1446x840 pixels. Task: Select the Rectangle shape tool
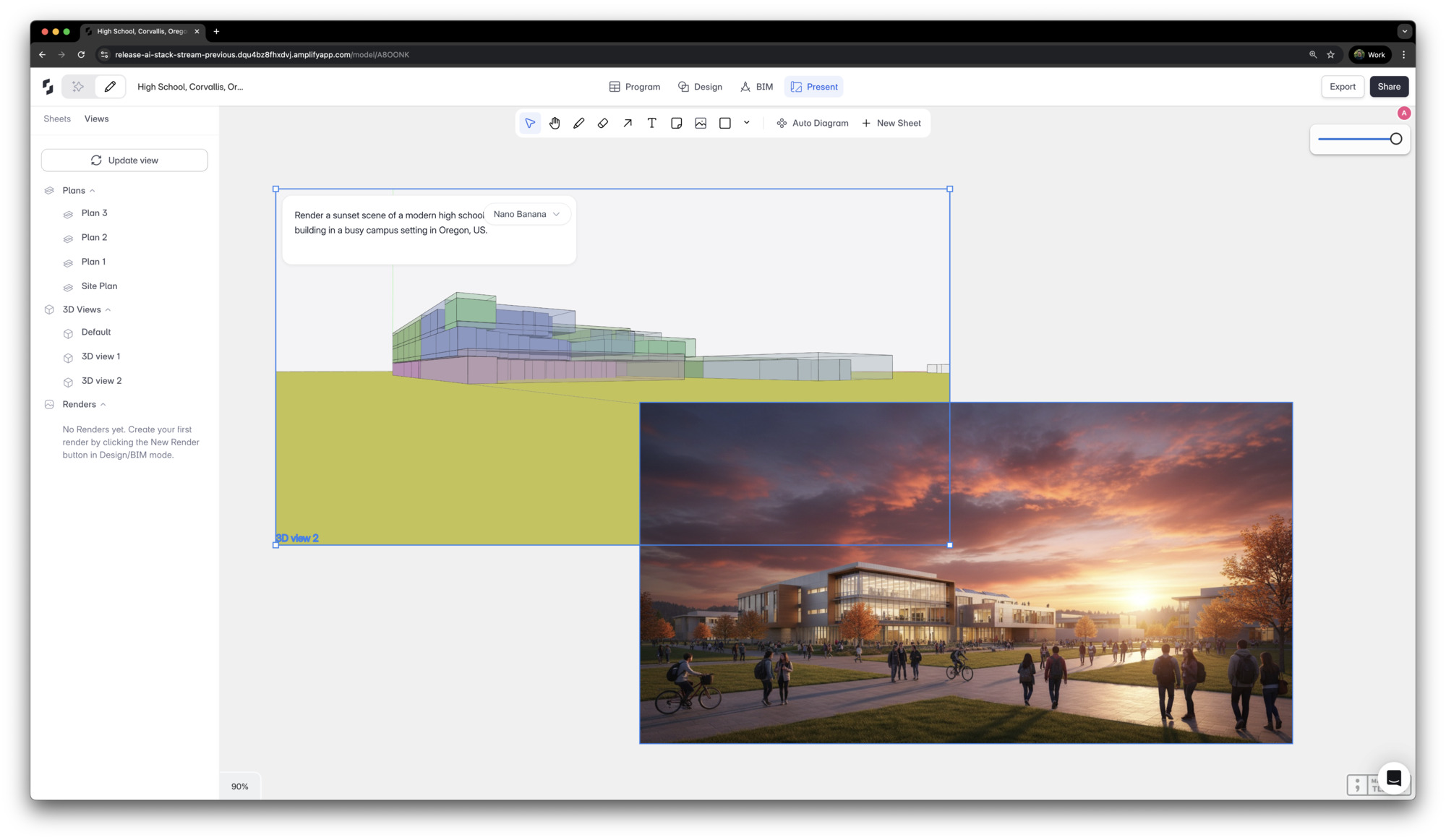click(x=724, y=123)
